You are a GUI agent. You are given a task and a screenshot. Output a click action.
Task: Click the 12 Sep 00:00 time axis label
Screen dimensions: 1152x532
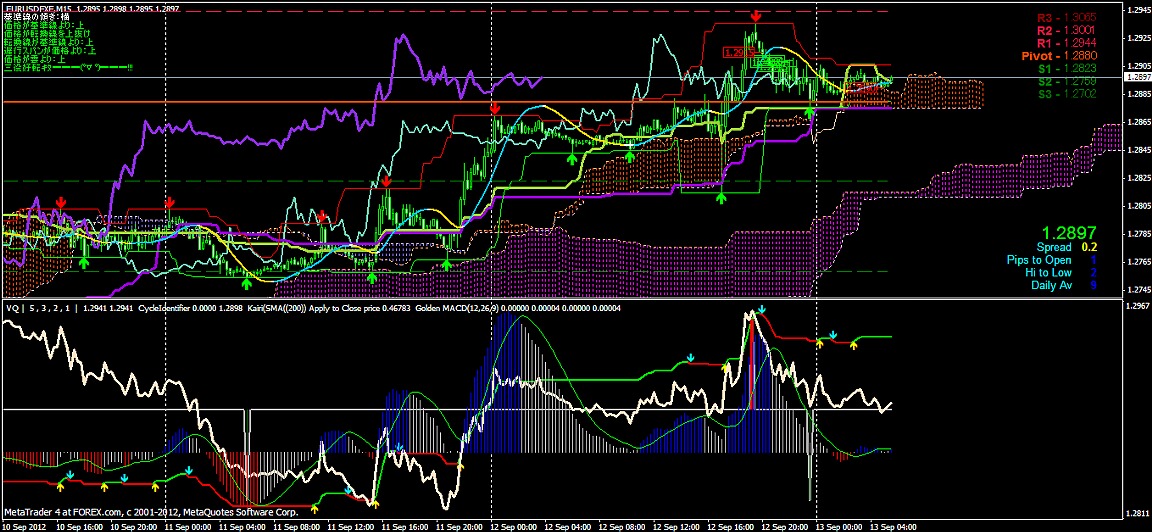tap(512, 525)
